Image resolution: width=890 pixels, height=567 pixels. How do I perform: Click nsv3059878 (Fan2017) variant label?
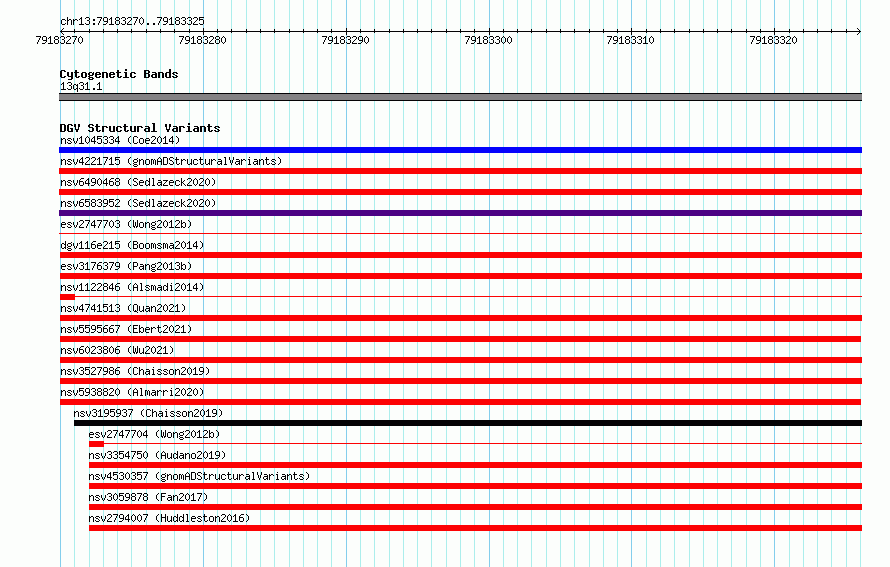(148, 497)
